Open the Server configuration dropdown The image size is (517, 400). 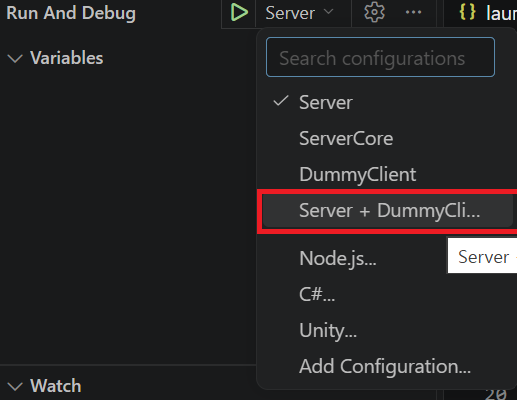pos(300,13)
